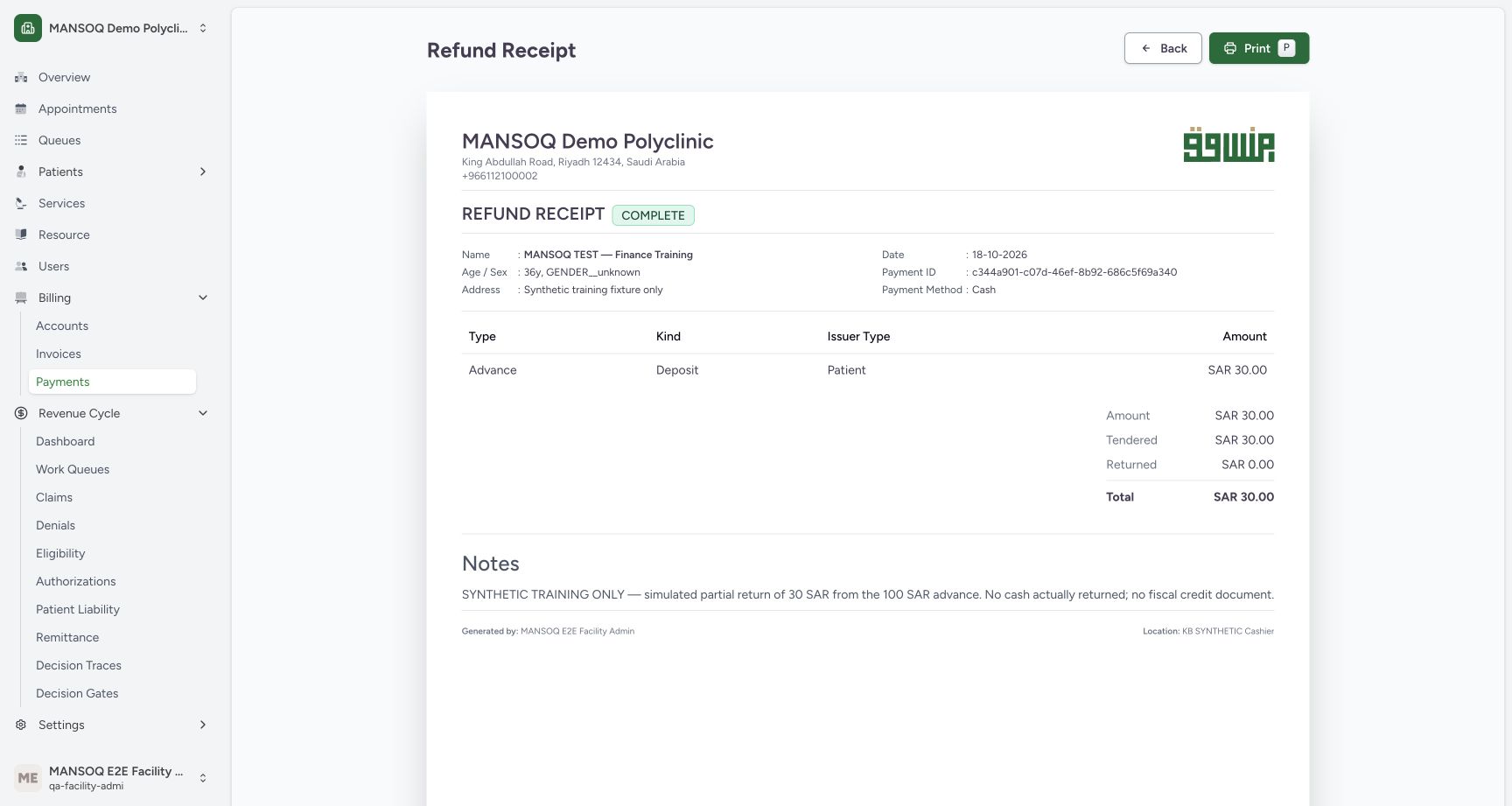Click the Back button
The height and width of the screenshot is (806, 1512).
click(1163, 48)
